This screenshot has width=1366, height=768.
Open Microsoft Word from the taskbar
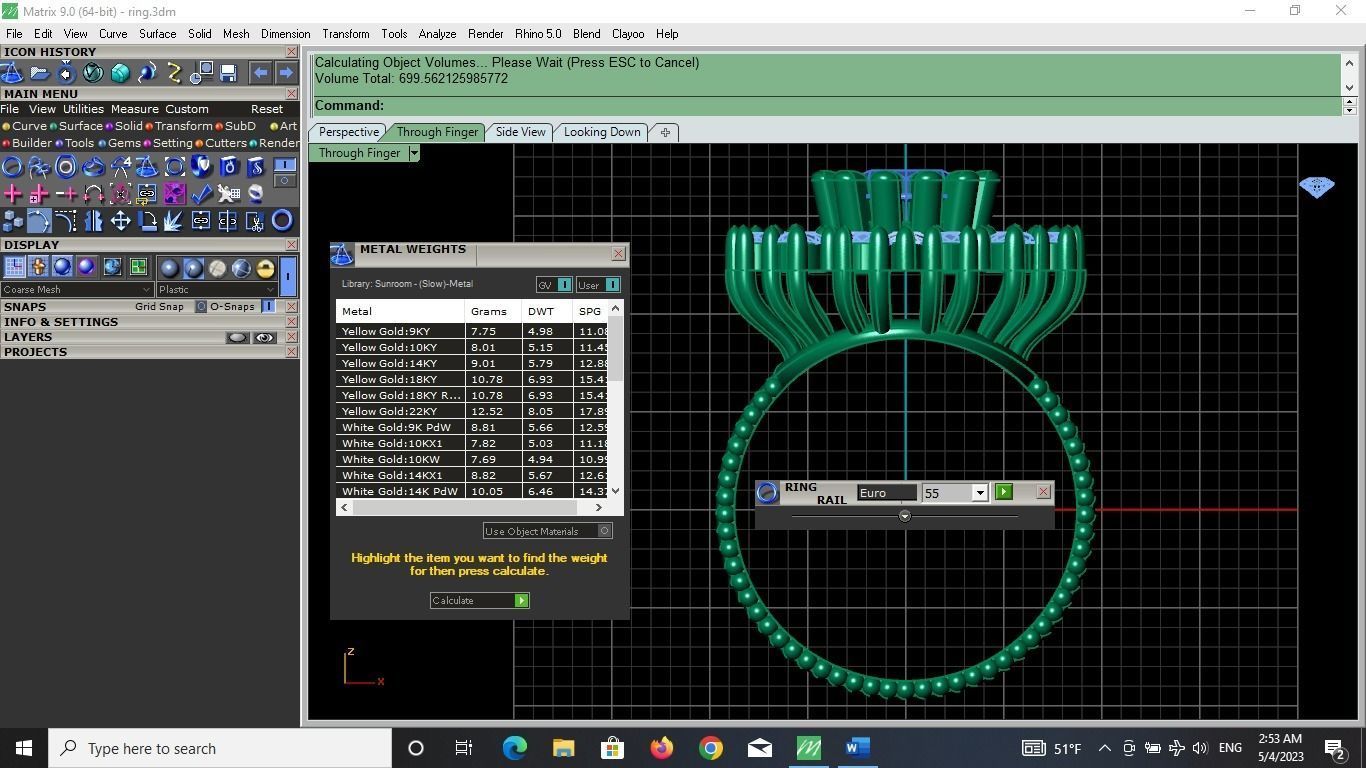[x=857, y=748]
